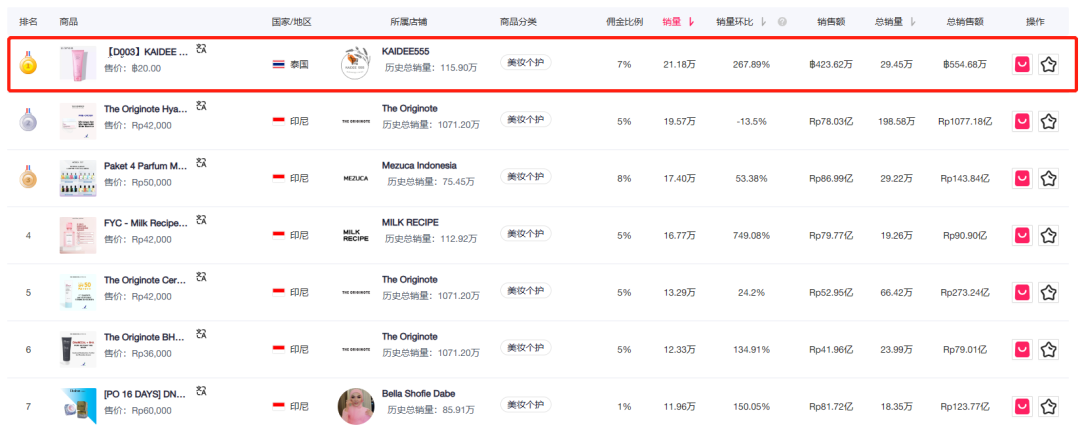Click 美妆个护 tag in Bella Shofie Dabe row
Screen dimensions: 1080x434
click(x=525, y=405)
